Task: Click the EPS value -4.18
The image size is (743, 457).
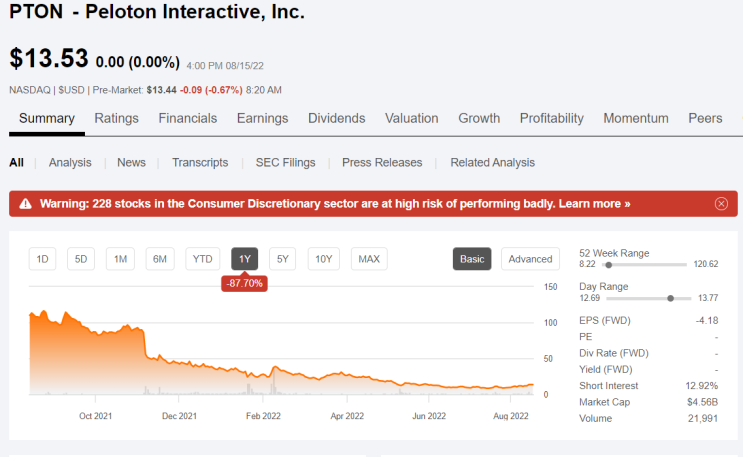Action: click(707, 320)
